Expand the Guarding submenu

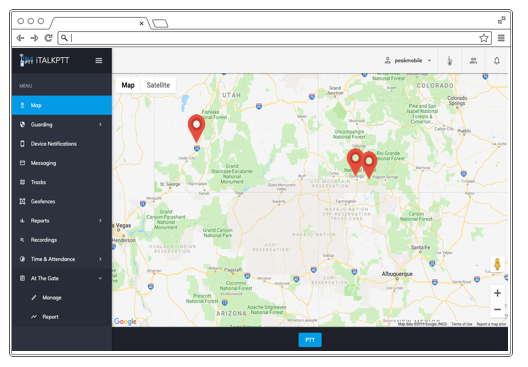pos(62,125)
